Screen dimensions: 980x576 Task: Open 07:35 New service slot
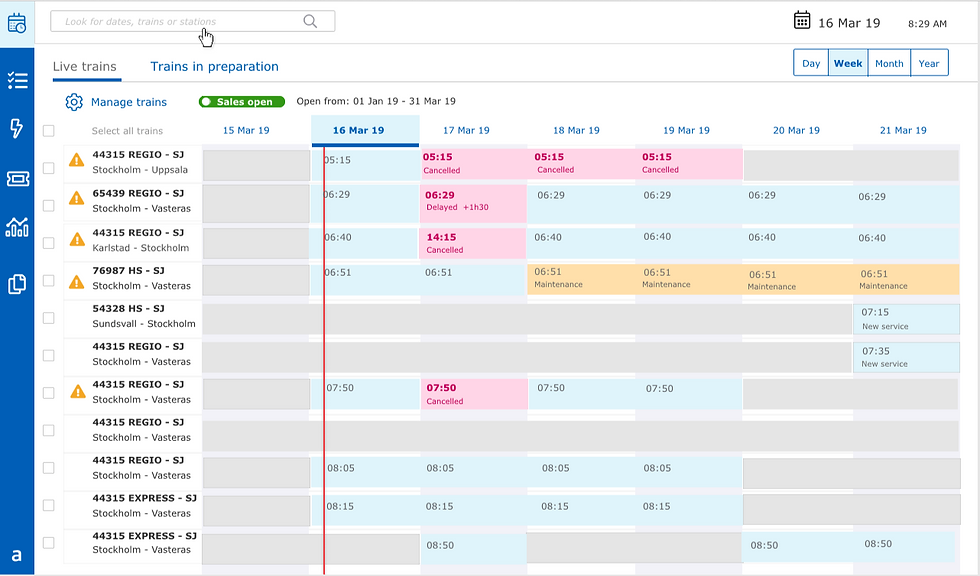tap(906, 357)
